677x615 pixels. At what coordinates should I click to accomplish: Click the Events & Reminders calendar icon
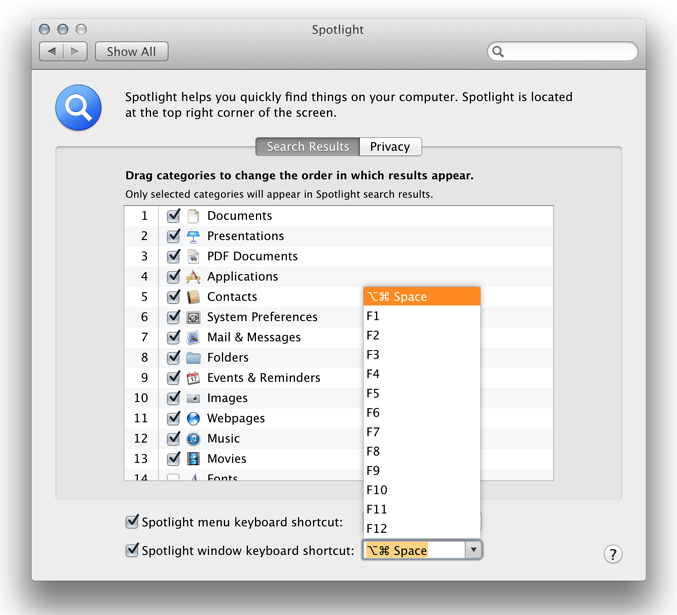[193, 378]
